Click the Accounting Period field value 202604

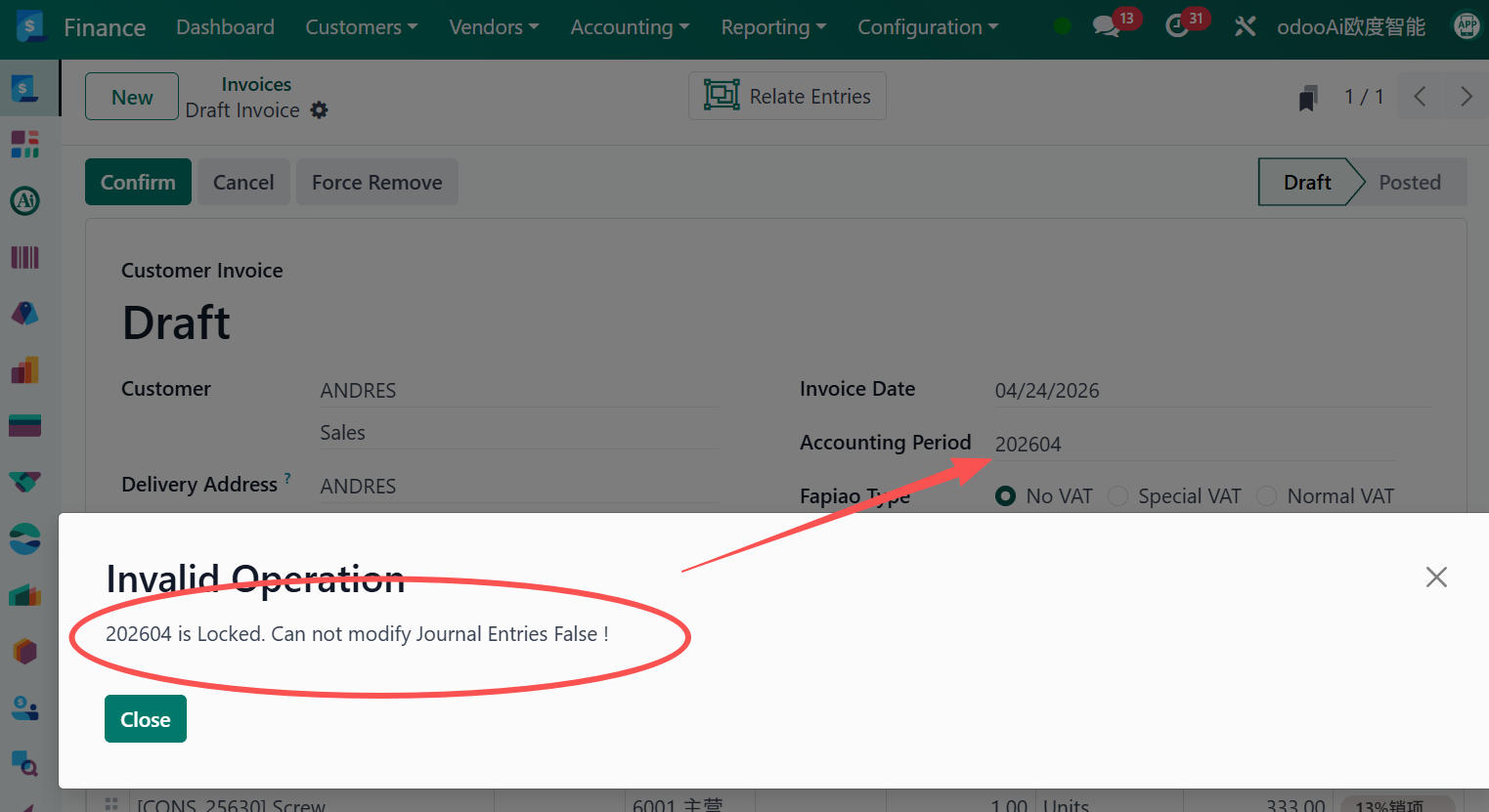click(1029, 445)
